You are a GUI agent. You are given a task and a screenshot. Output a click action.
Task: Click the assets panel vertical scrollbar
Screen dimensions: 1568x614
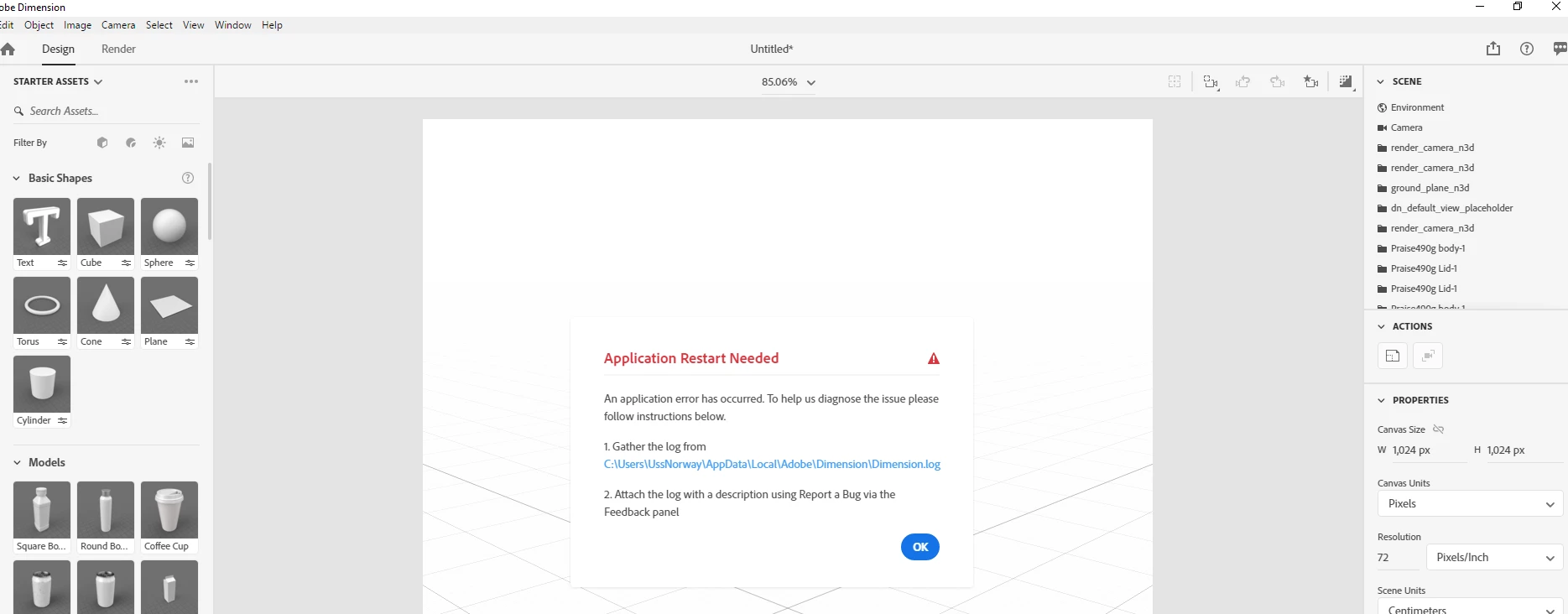[209, 201]
